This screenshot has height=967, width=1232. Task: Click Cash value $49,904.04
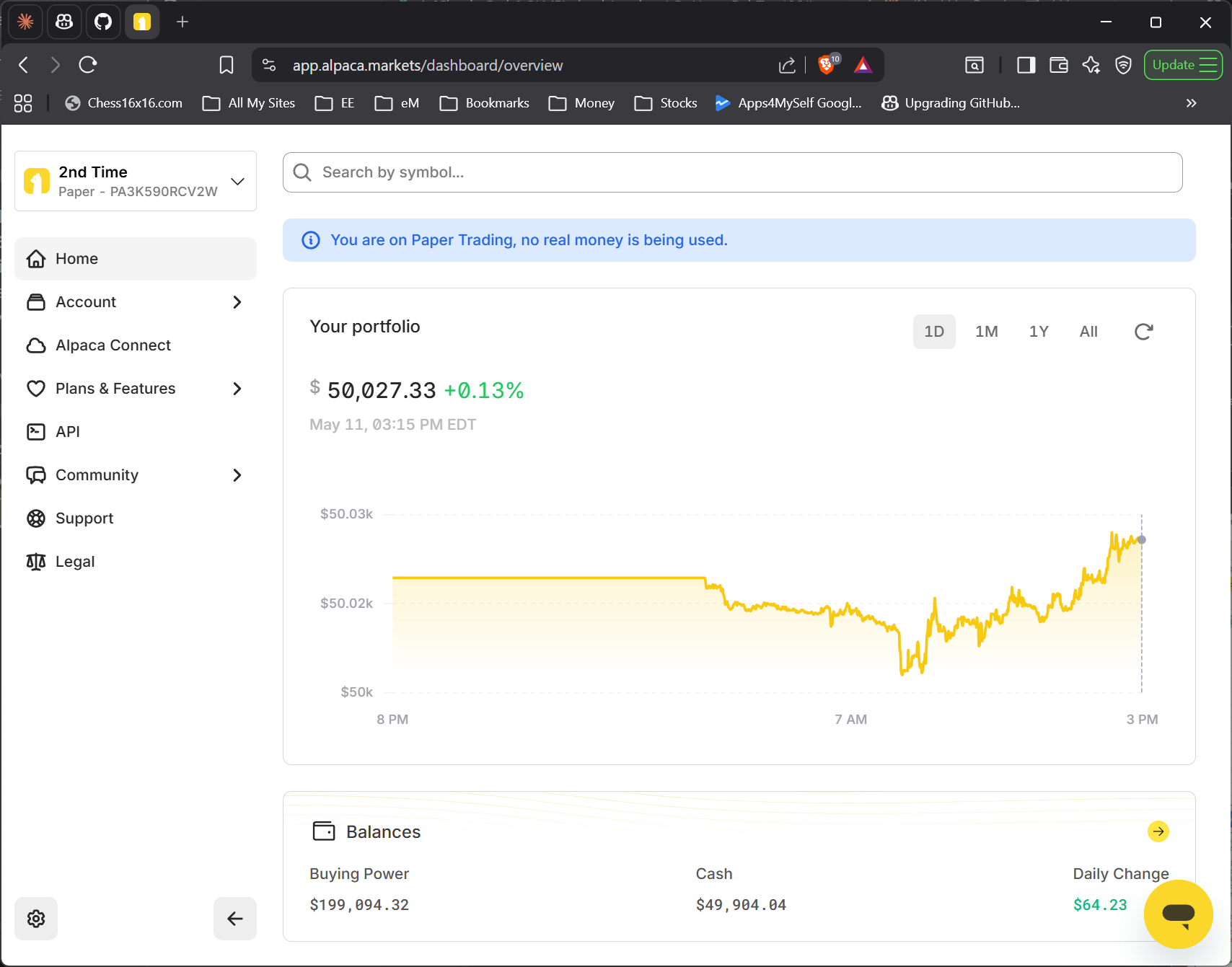pyautogui.click(x=741, y=905)
